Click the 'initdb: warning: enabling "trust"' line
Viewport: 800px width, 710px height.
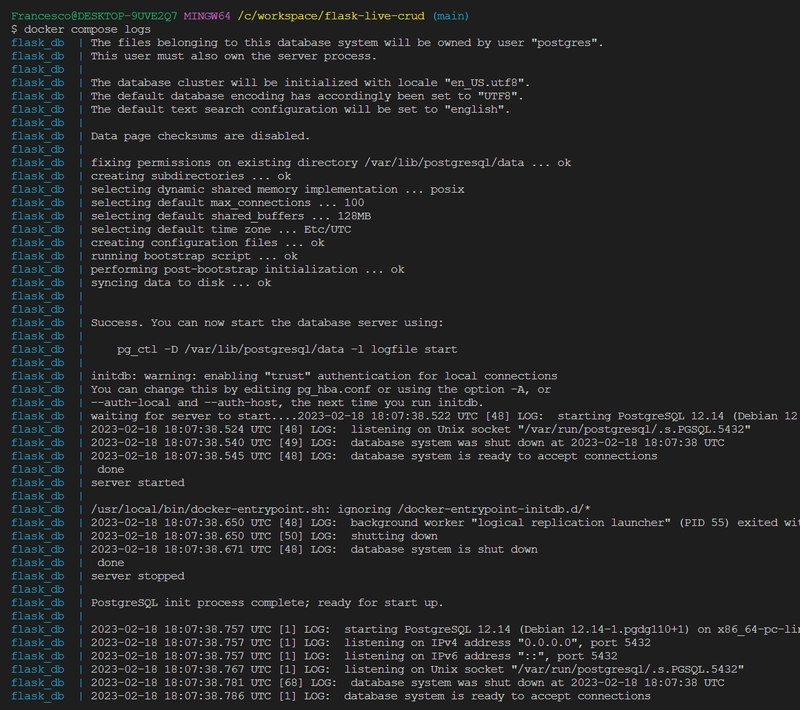pyautogui.click(x=324, y=376)
